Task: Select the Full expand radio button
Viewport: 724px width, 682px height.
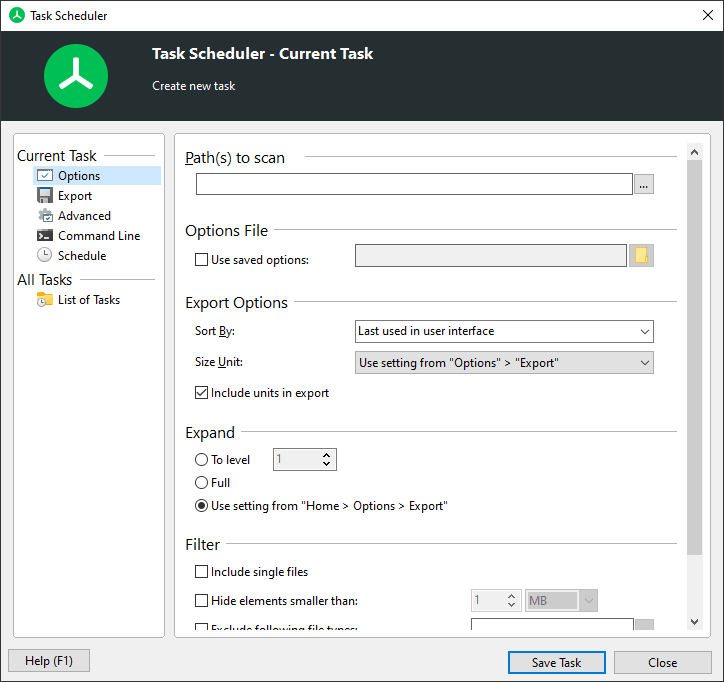Action: [202, 483]
